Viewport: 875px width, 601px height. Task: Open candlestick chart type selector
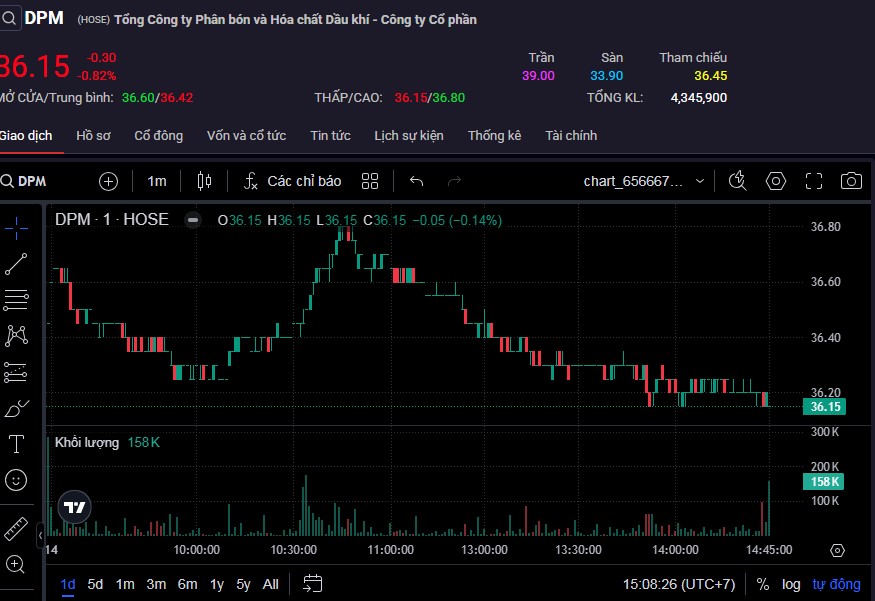pyautogui.click(x=205, y=181)
